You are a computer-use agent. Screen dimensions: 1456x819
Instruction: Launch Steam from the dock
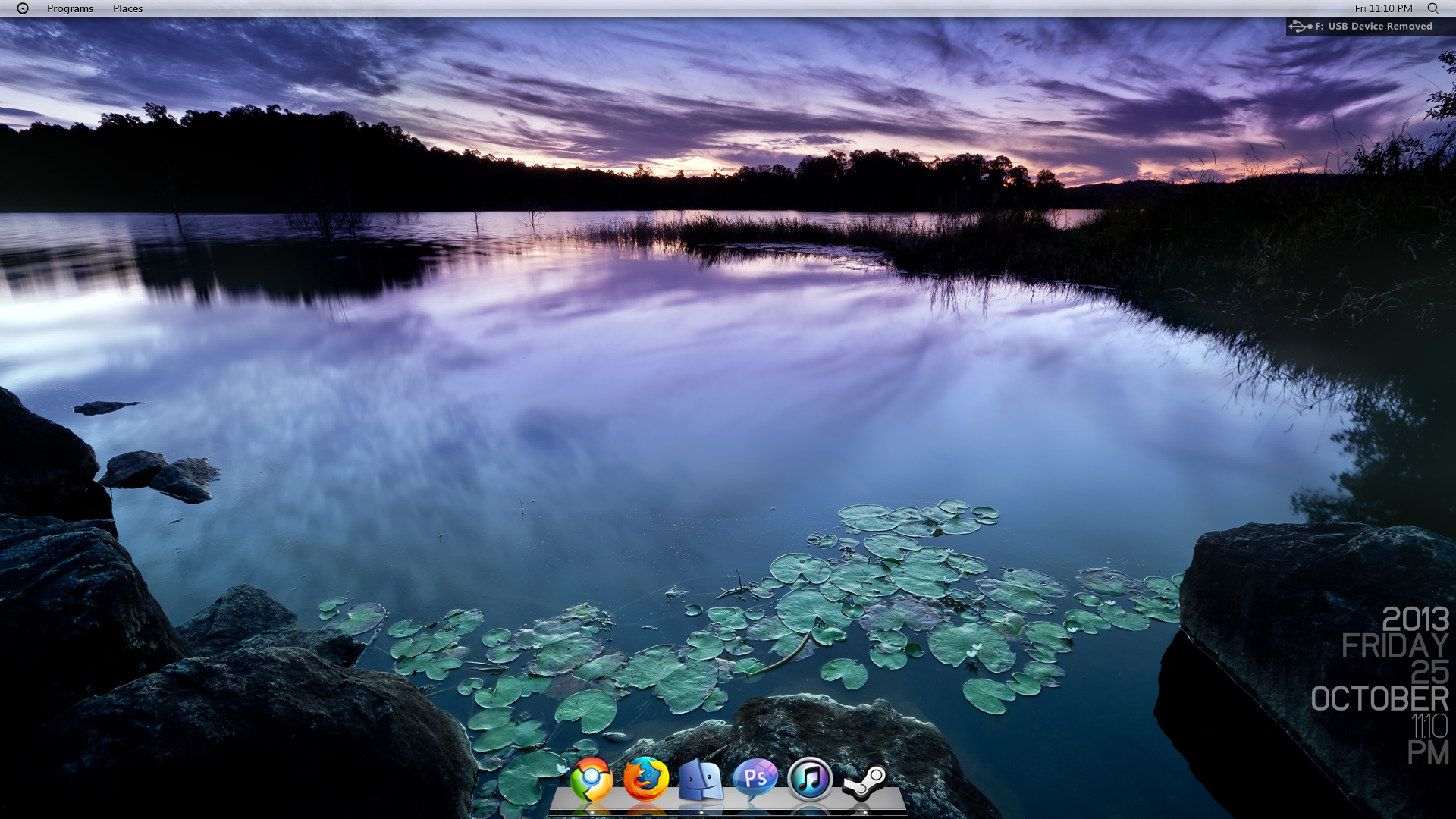pyautogui.click(x=864, y=782)
